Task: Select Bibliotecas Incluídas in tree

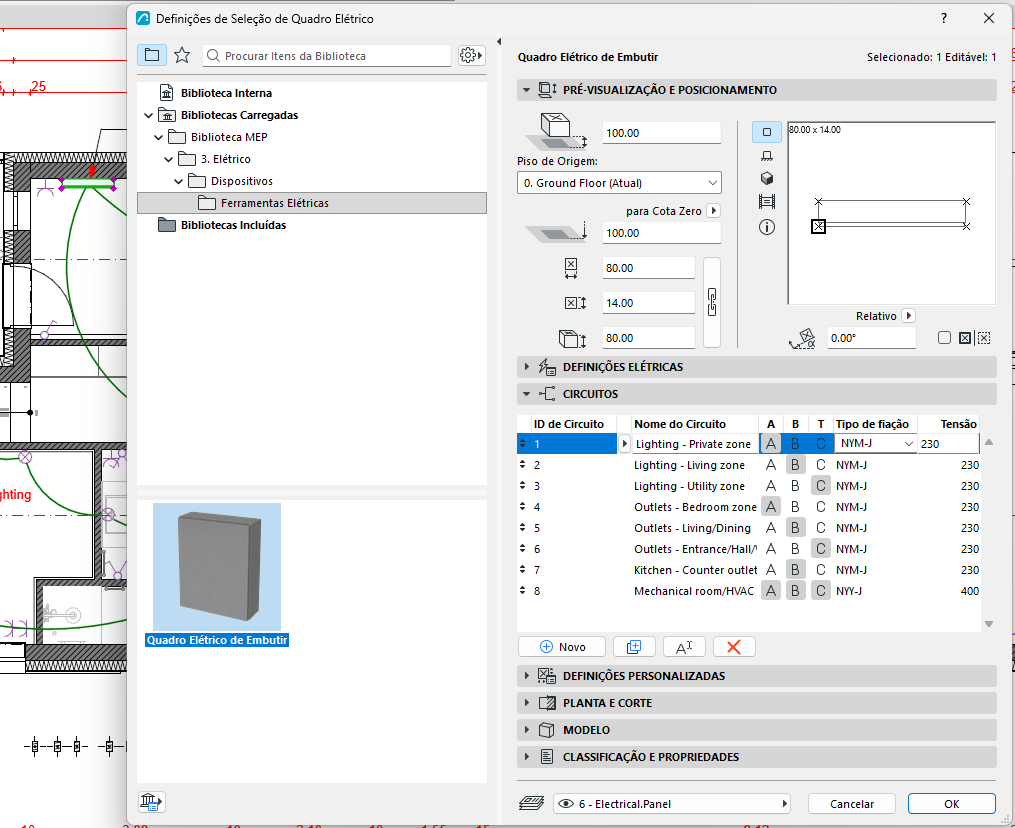Action: tap(233, 225)
